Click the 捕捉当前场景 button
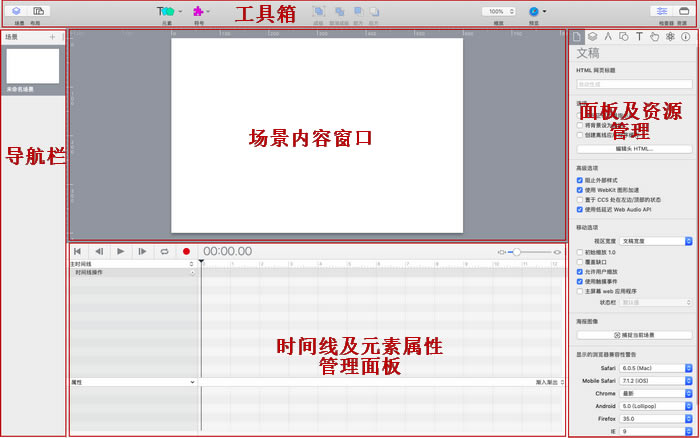700x438 pixels. [x=633, y=333]
